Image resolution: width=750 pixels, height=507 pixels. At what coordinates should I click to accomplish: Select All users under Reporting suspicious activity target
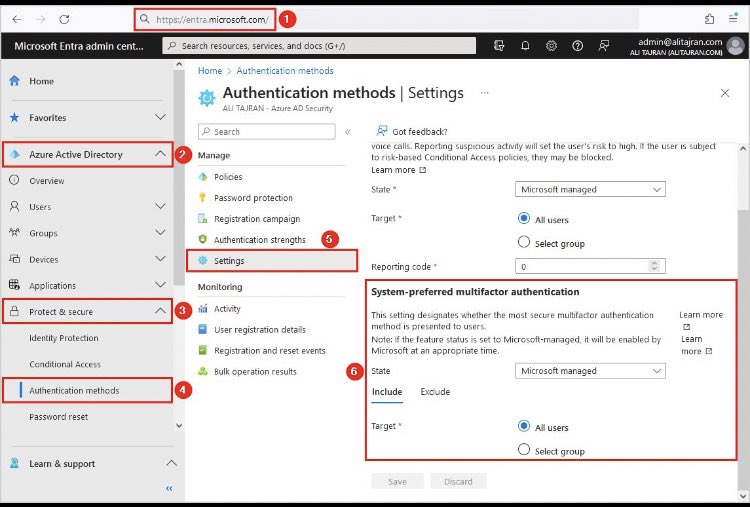click(524, 219)
